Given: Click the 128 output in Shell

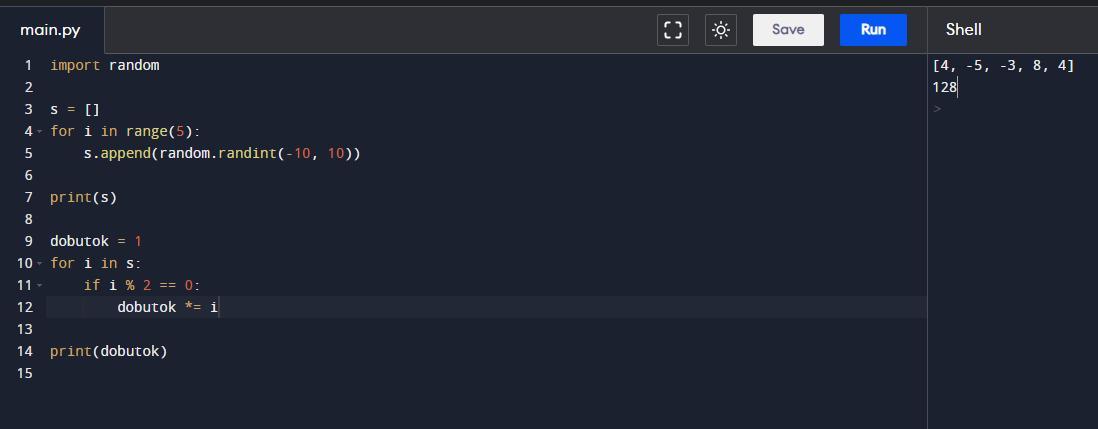Looking at the screenshot, I should tap(945, 87).
